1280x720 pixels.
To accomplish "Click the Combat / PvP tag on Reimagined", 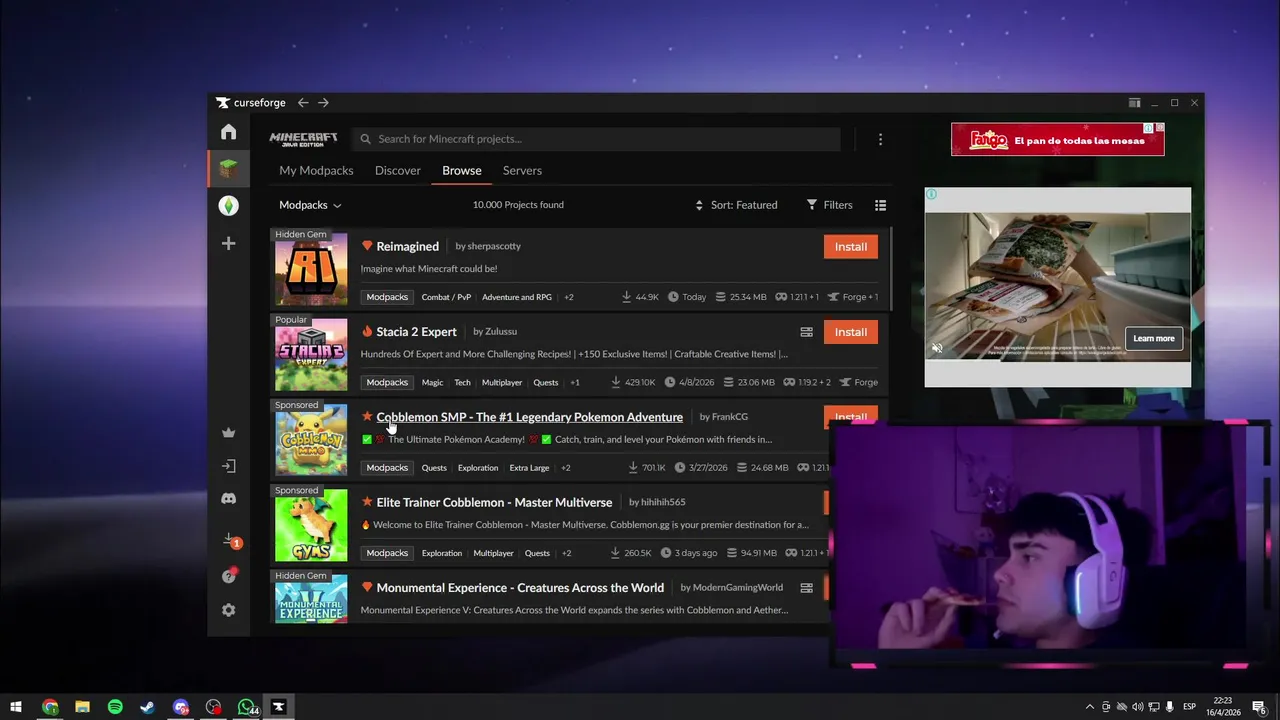I will point(446,297).
